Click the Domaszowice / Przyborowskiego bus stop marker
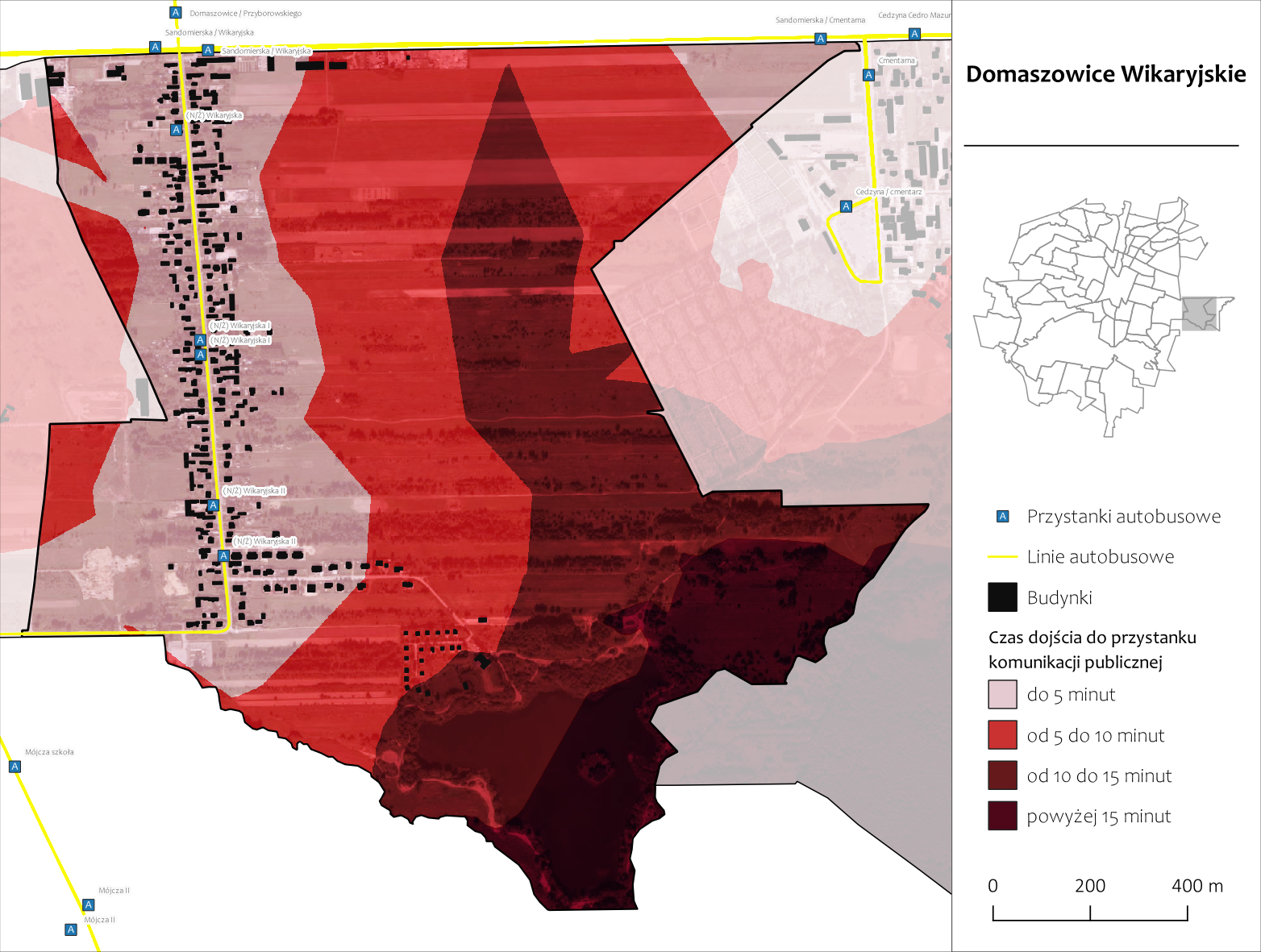 (x=175, y=12)
